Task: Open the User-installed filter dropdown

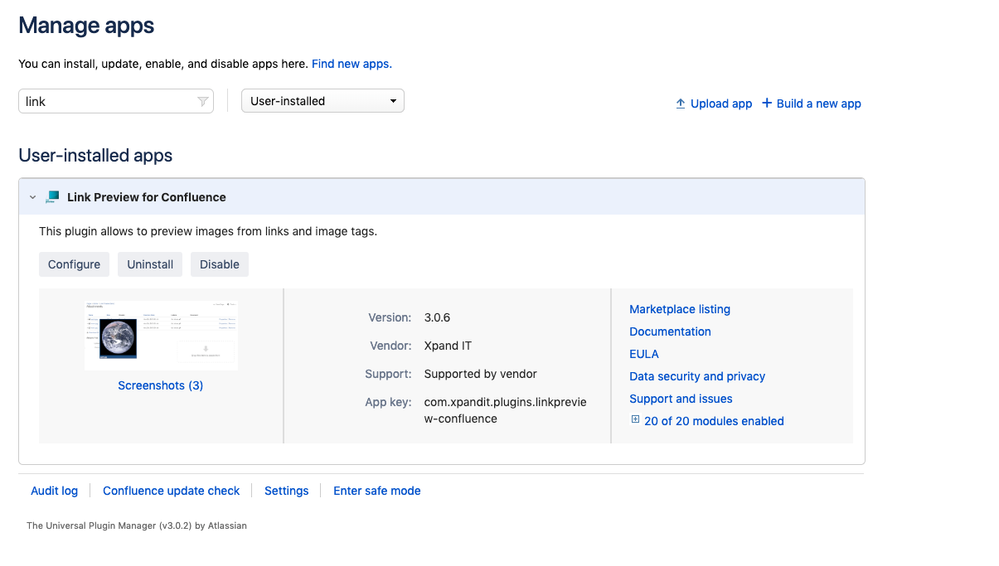Action: point(322,101)
